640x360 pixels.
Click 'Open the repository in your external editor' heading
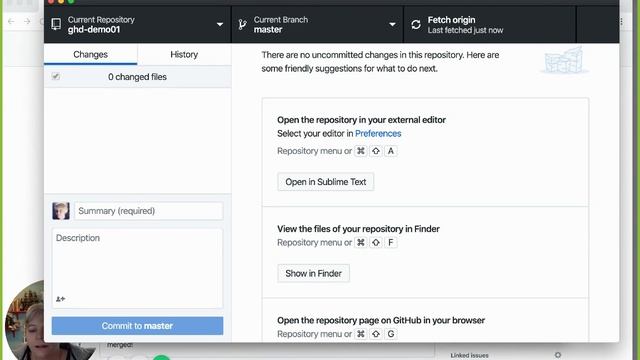(361, 120)
